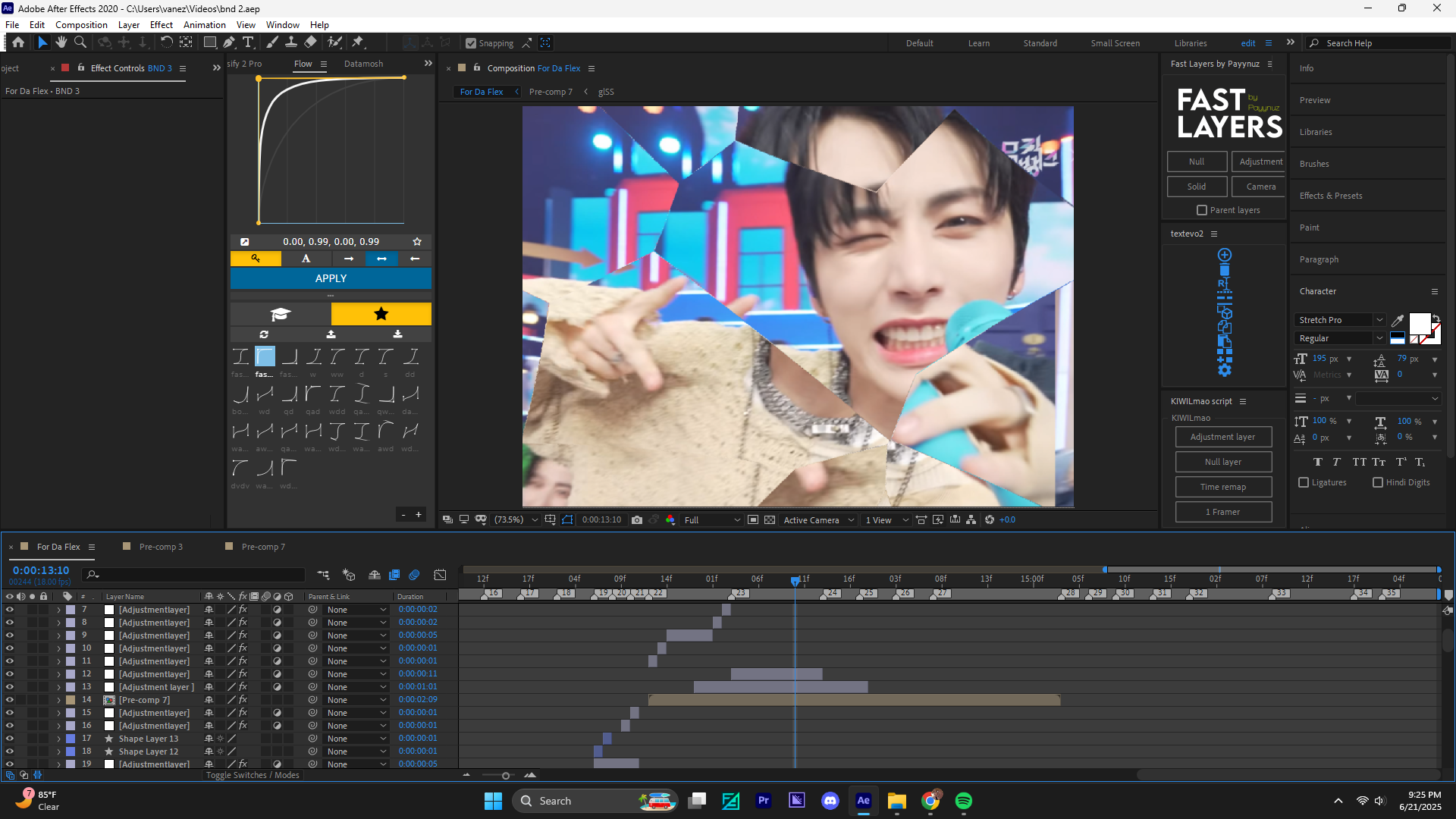Select the Brush tool
1456x819 pixels.
point(272,42)
